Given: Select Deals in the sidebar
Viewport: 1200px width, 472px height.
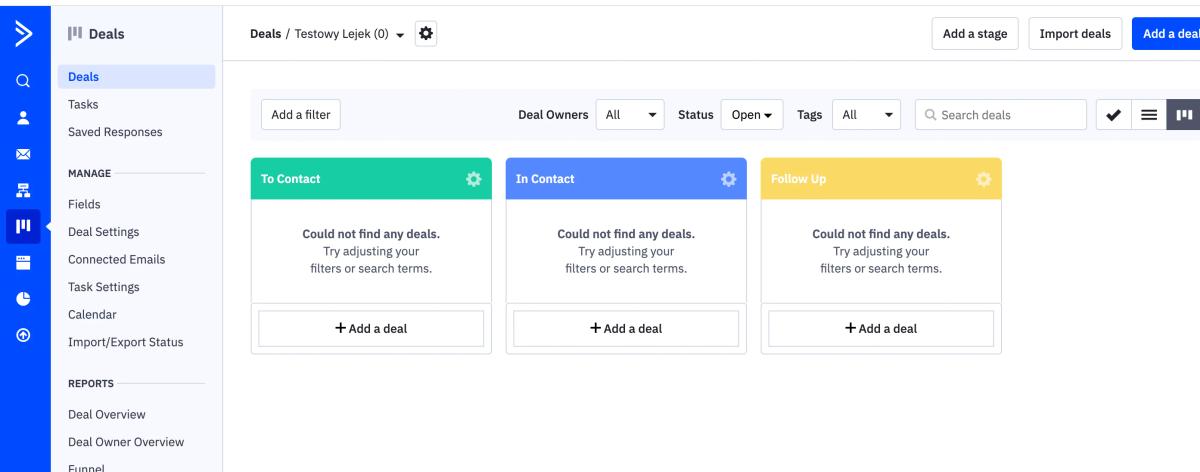Looking at the screenshot, I should [136, 77].
